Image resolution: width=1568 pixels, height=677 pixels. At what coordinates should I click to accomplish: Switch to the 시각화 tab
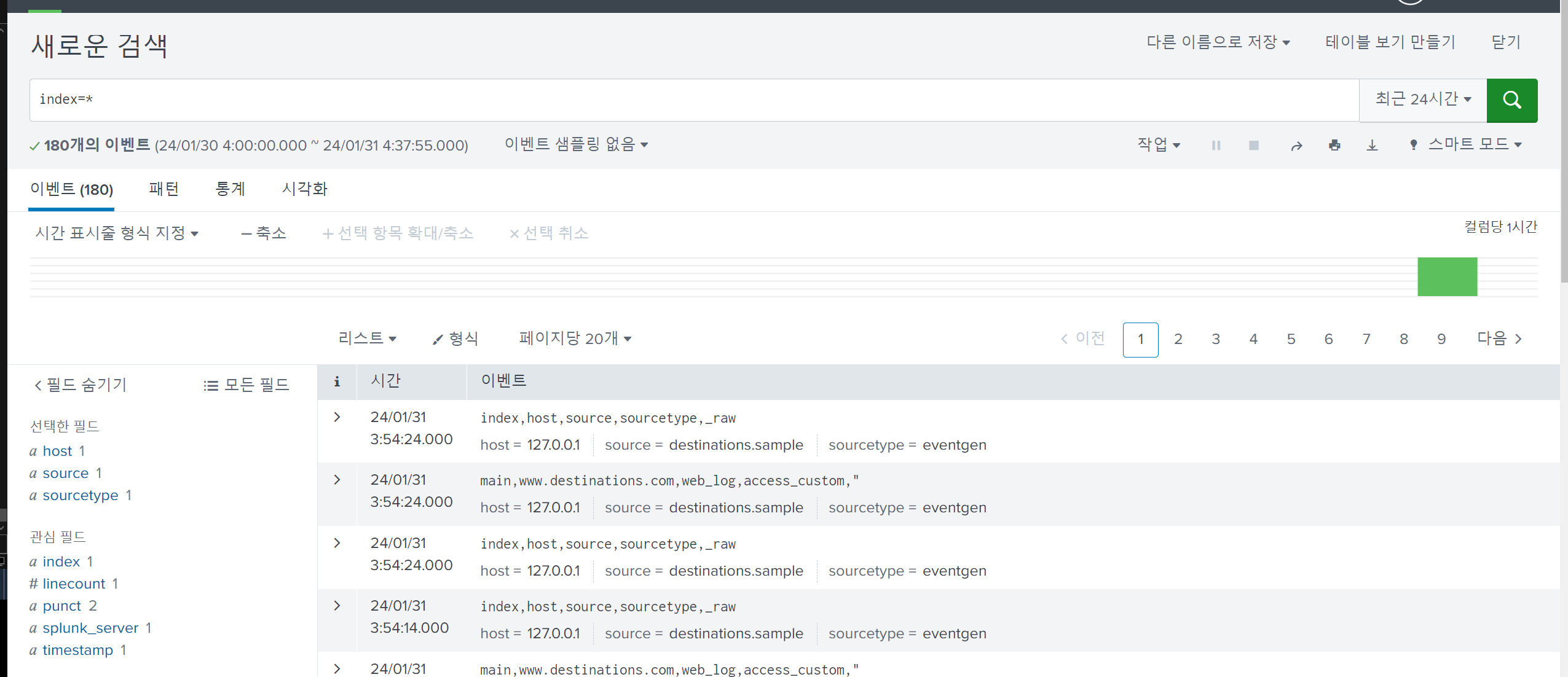pyautogui.click(x=305, y=189)
